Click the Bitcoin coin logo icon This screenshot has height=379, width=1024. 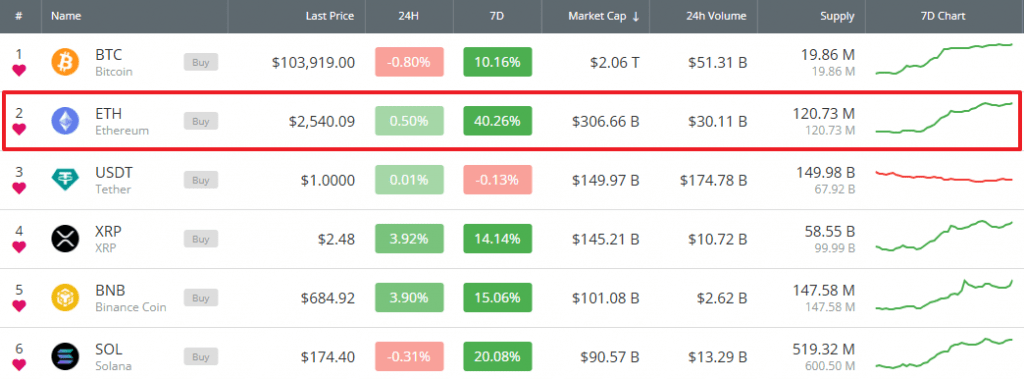pos(65,62)
